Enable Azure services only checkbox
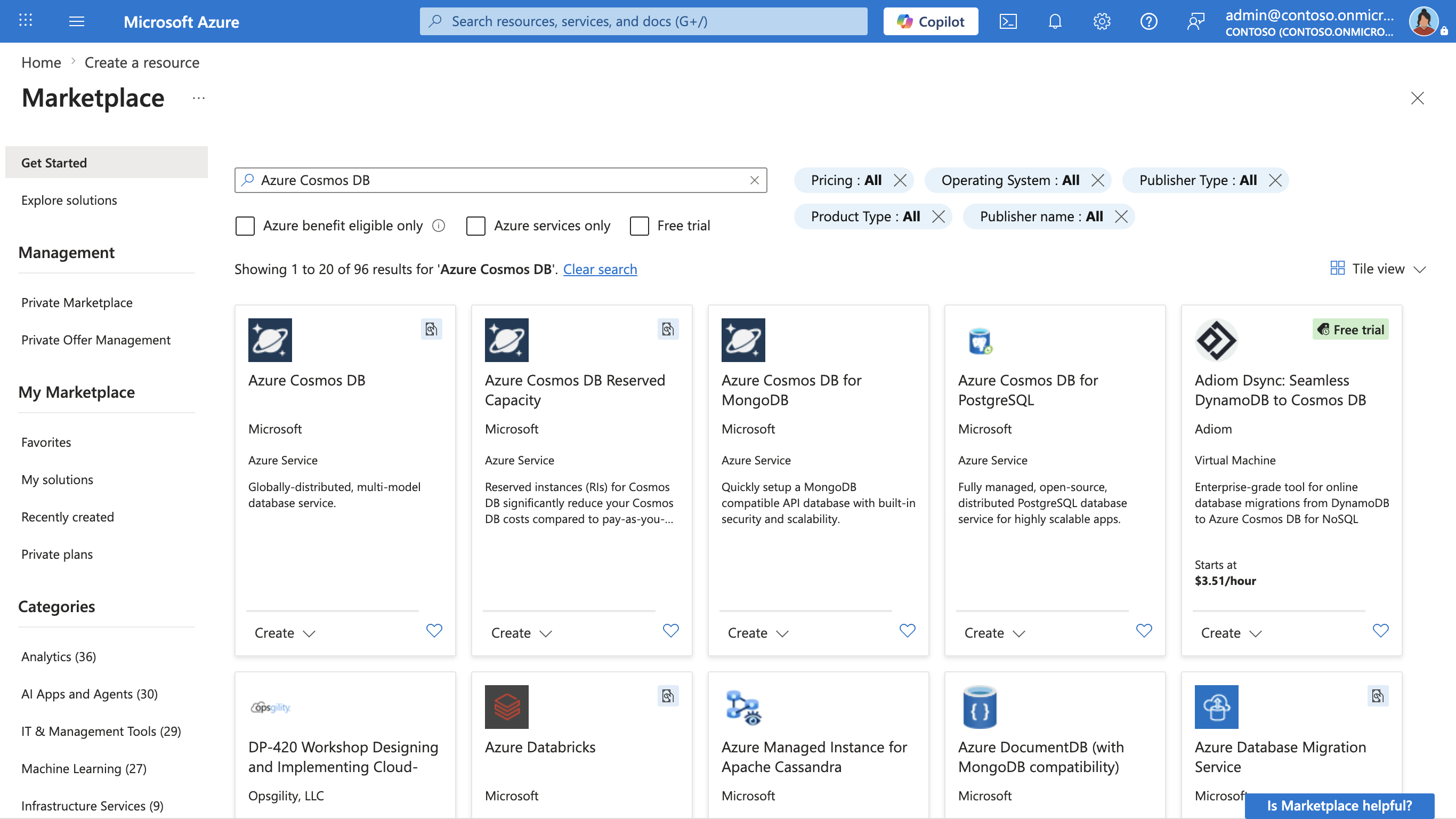Image resolution: width=1456 pixels, height=819 pixels. 476,226
